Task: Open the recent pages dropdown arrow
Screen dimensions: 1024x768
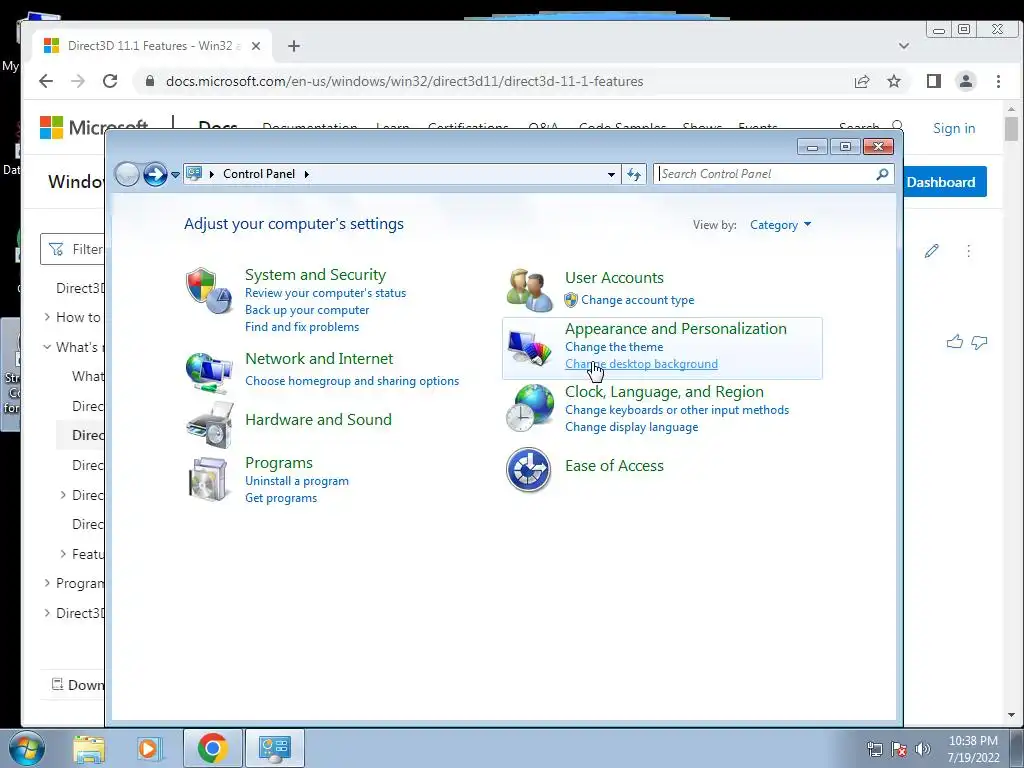Action: click(175, 174)
